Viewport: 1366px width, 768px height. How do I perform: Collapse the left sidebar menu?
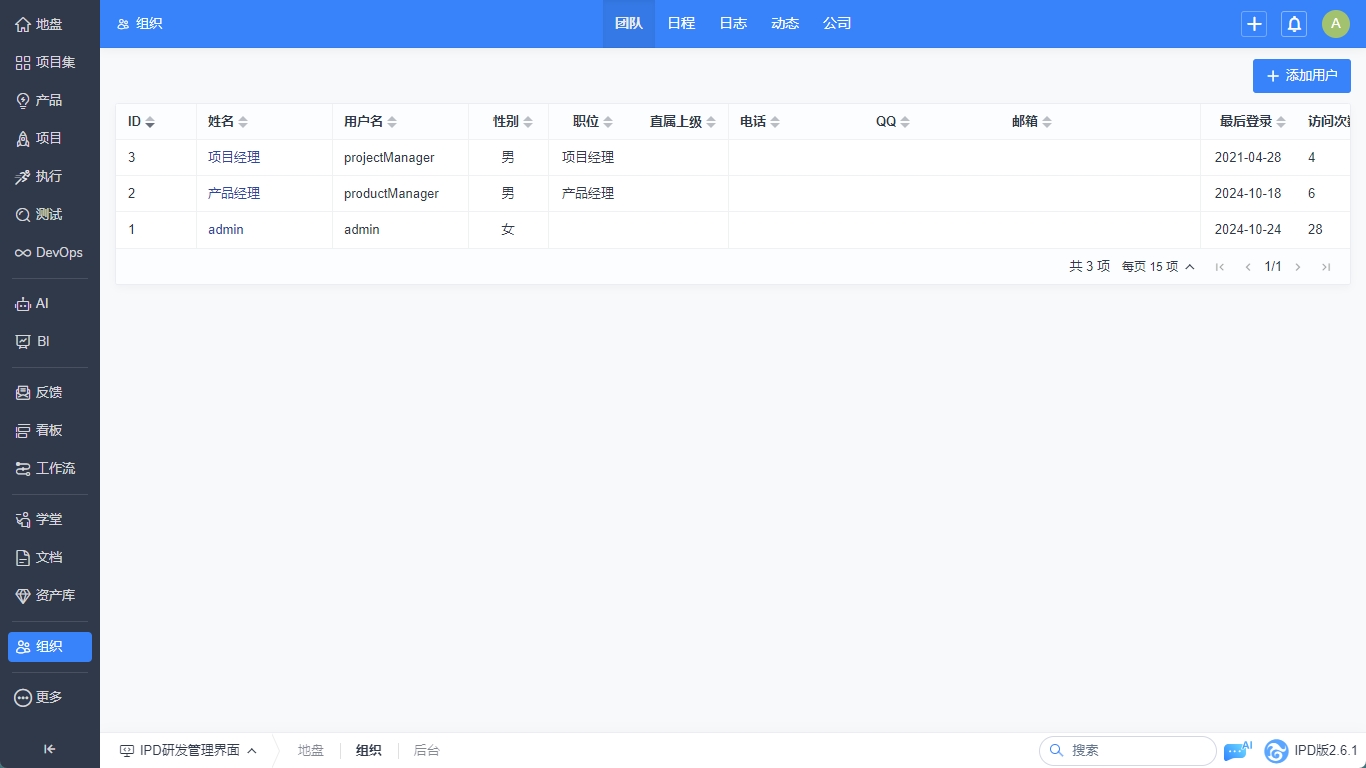tap(49, 749)
